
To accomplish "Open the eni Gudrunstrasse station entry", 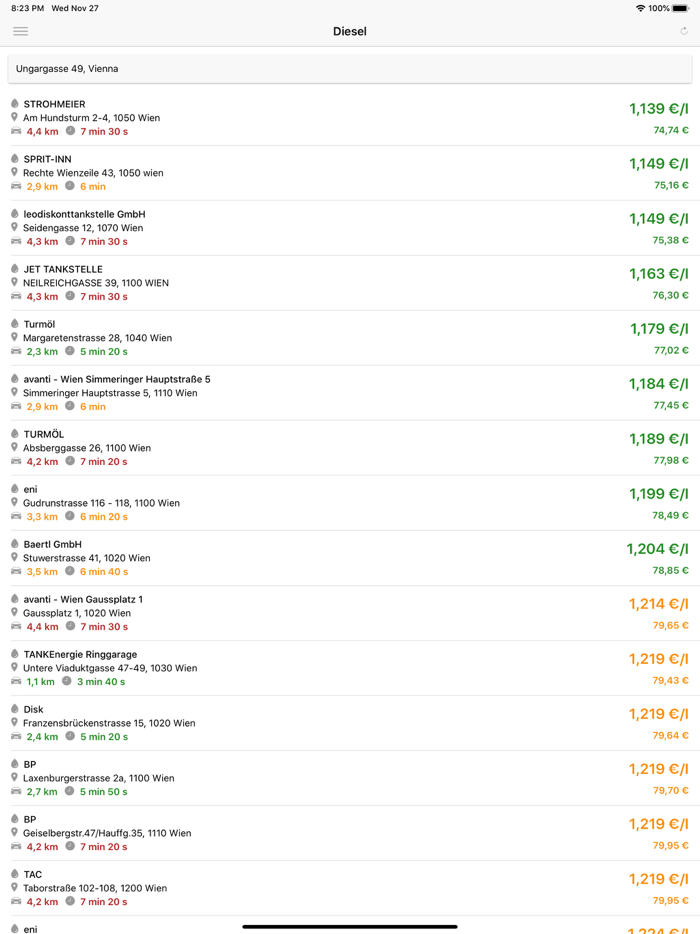I will tap(300, 502).
